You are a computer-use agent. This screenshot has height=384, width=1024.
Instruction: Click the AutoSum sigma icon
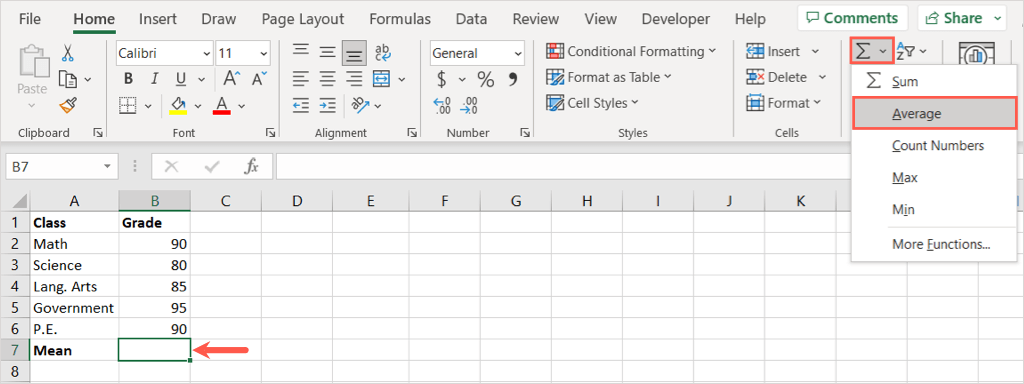[x=863, y=51]
